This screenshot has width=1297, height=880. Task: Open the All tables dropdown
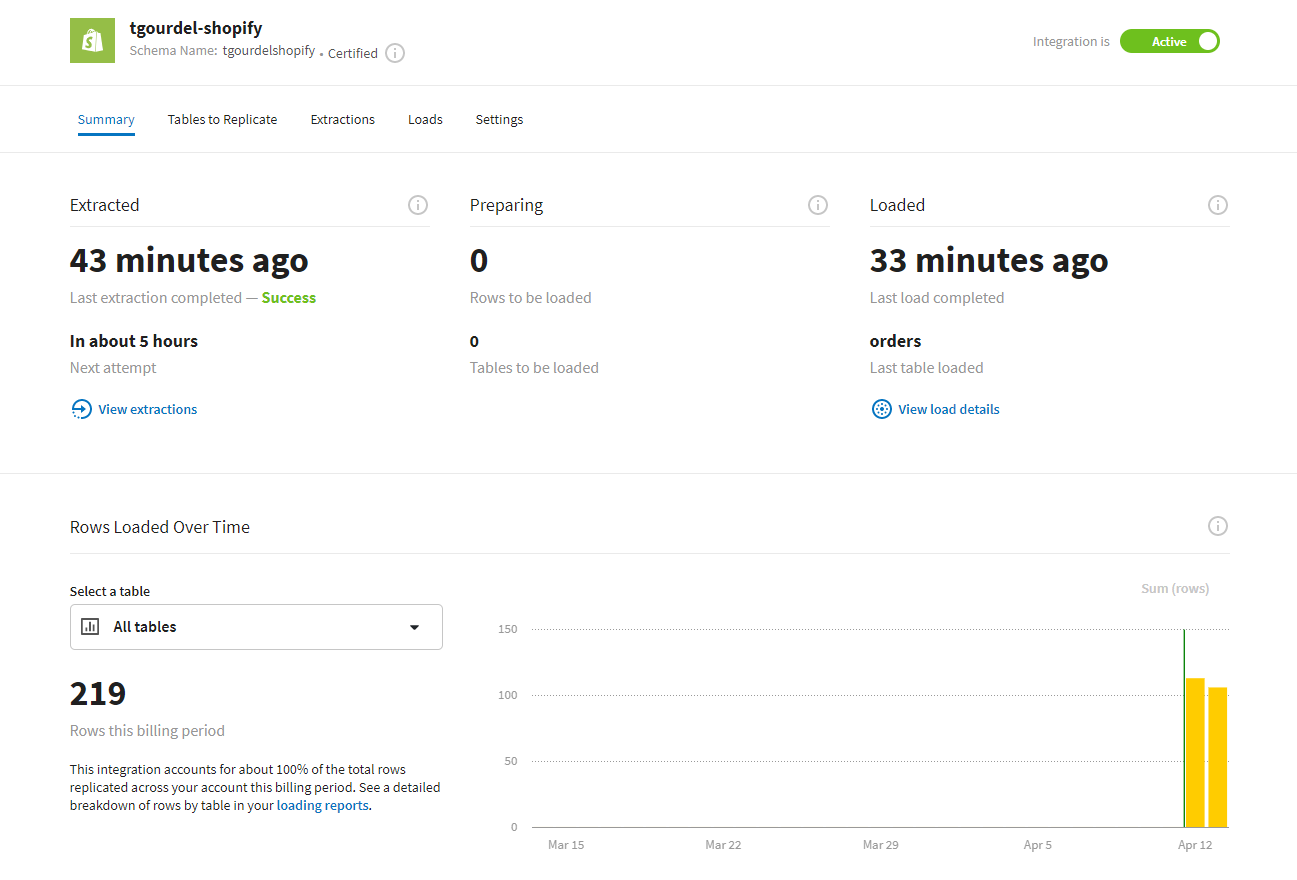tap(256, 627)
